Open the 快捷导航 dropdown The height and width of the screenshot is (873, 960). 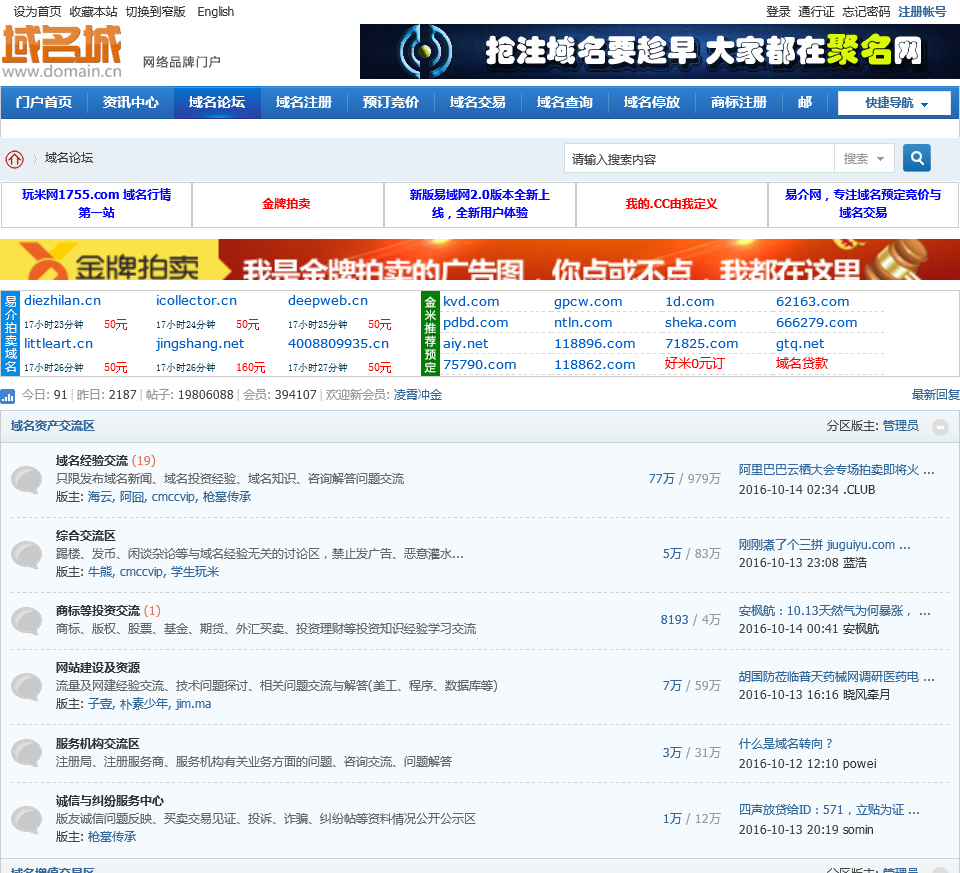pos(894,103)
